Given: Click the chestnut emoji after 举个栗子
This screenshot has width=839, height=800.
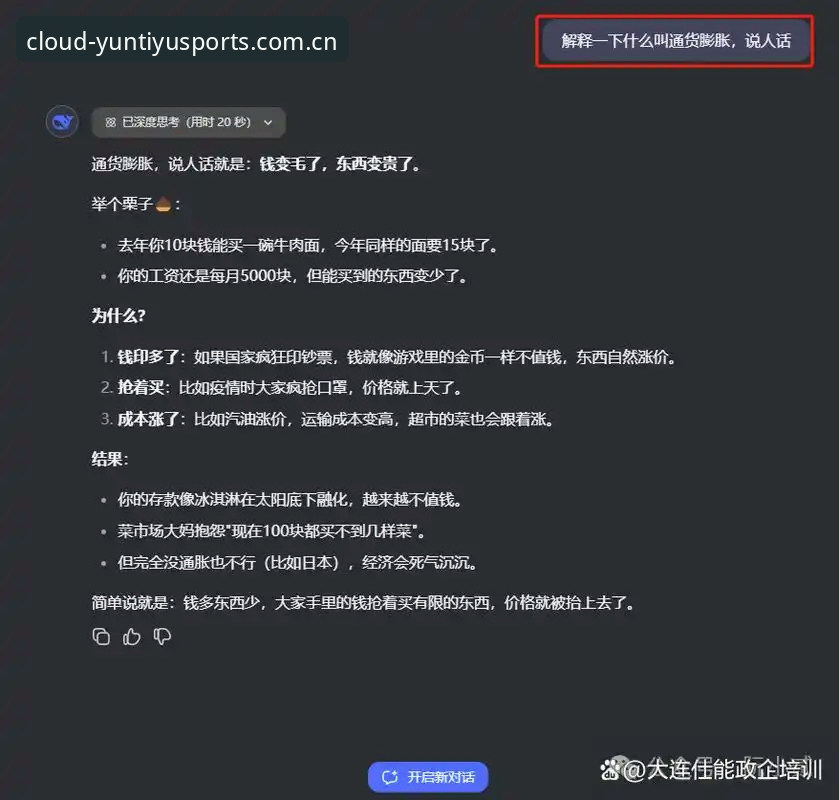Looking at the screenshot, I should 164,204.
